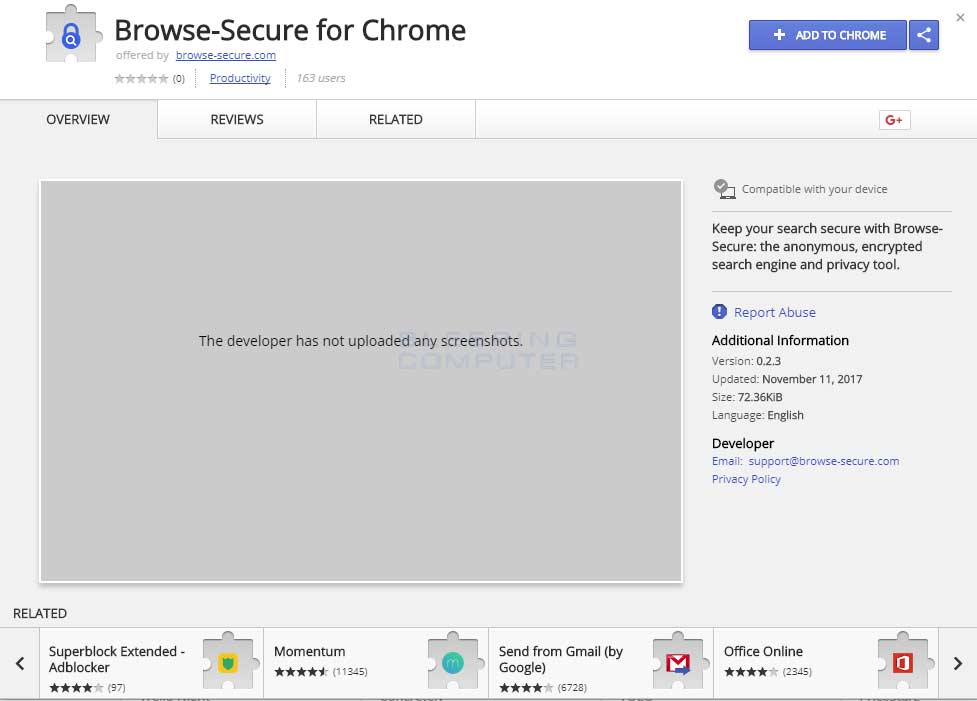Click the Browse-Secure extension lock icon

click(71, 38)
